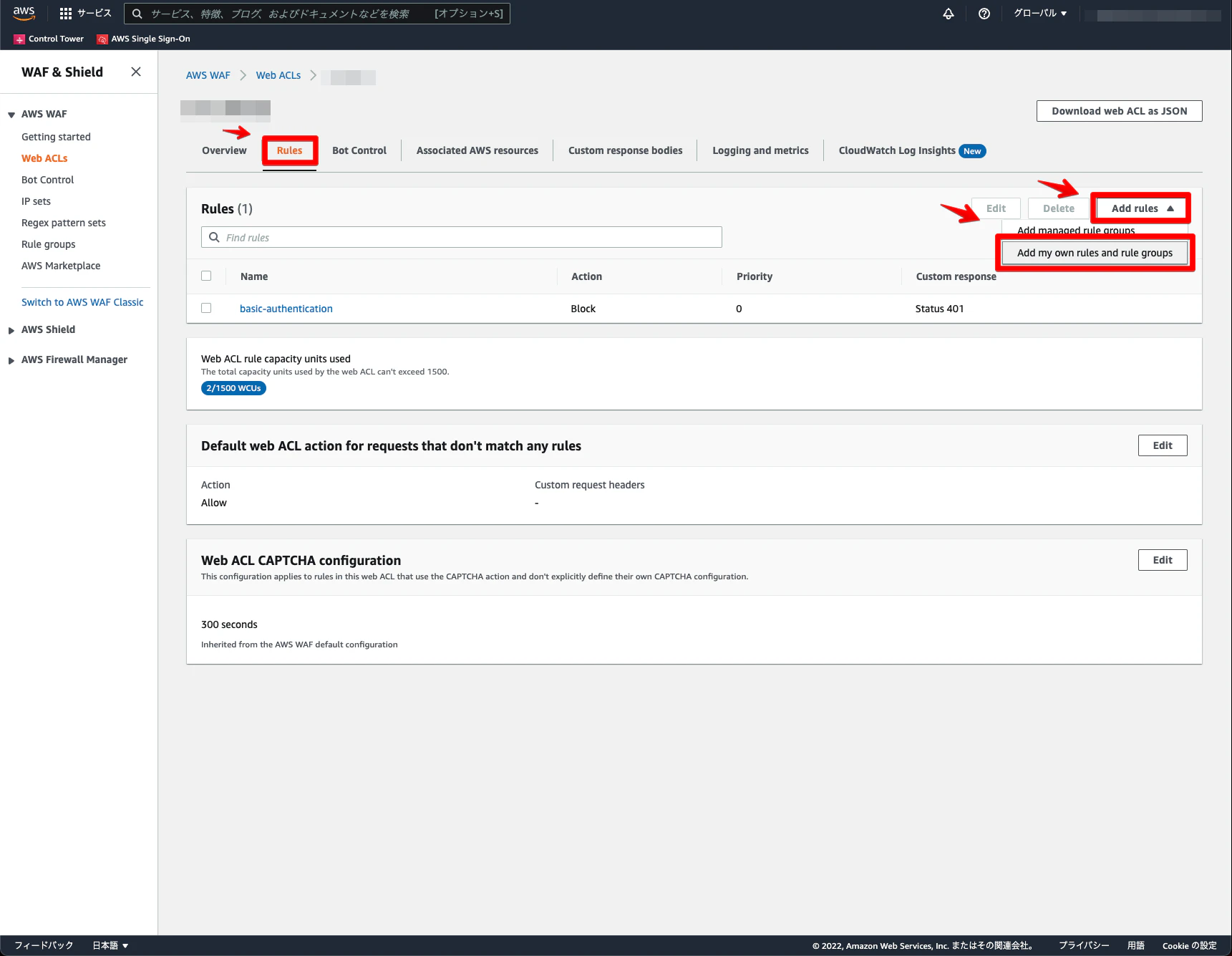Focus the AWS top services search box
The height and width of the screenshot is (956, 1232).
coord(317,14)
